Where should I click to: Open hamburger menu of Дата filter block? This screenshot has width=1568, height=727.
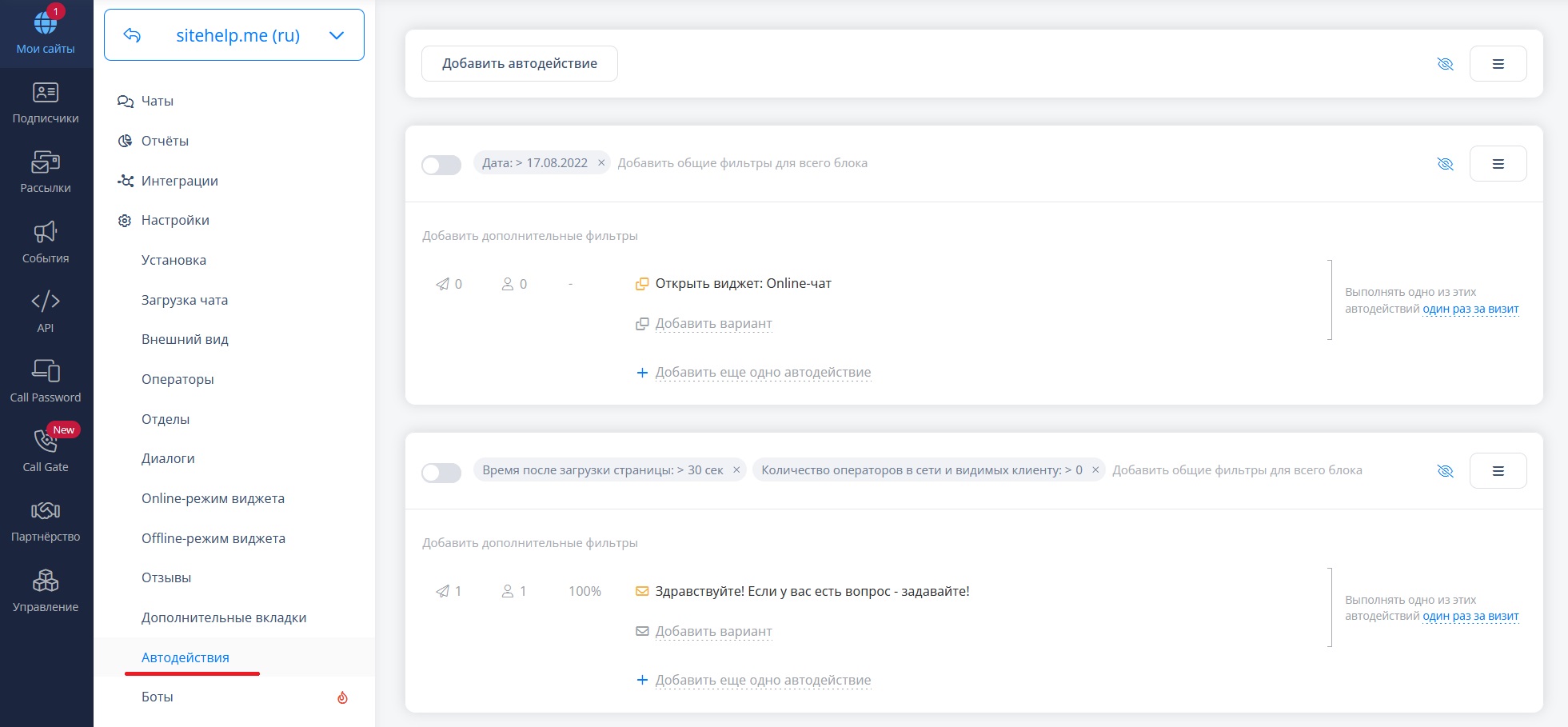(1498, 164)
